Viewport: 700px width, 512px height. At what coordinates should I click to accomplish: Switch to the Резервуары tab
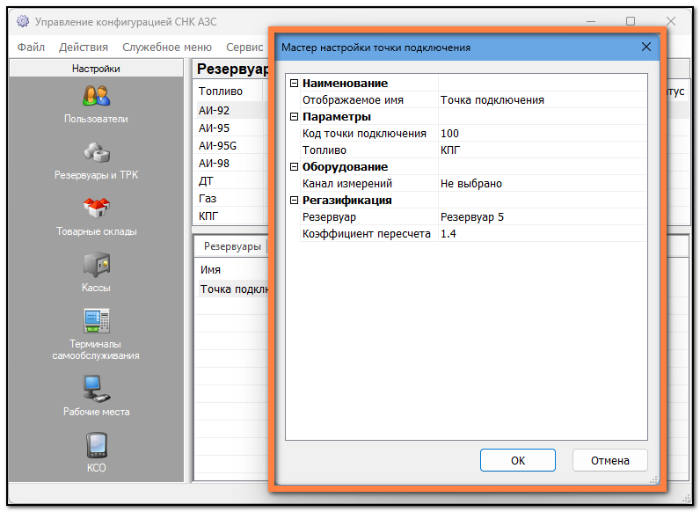(232, 246)
